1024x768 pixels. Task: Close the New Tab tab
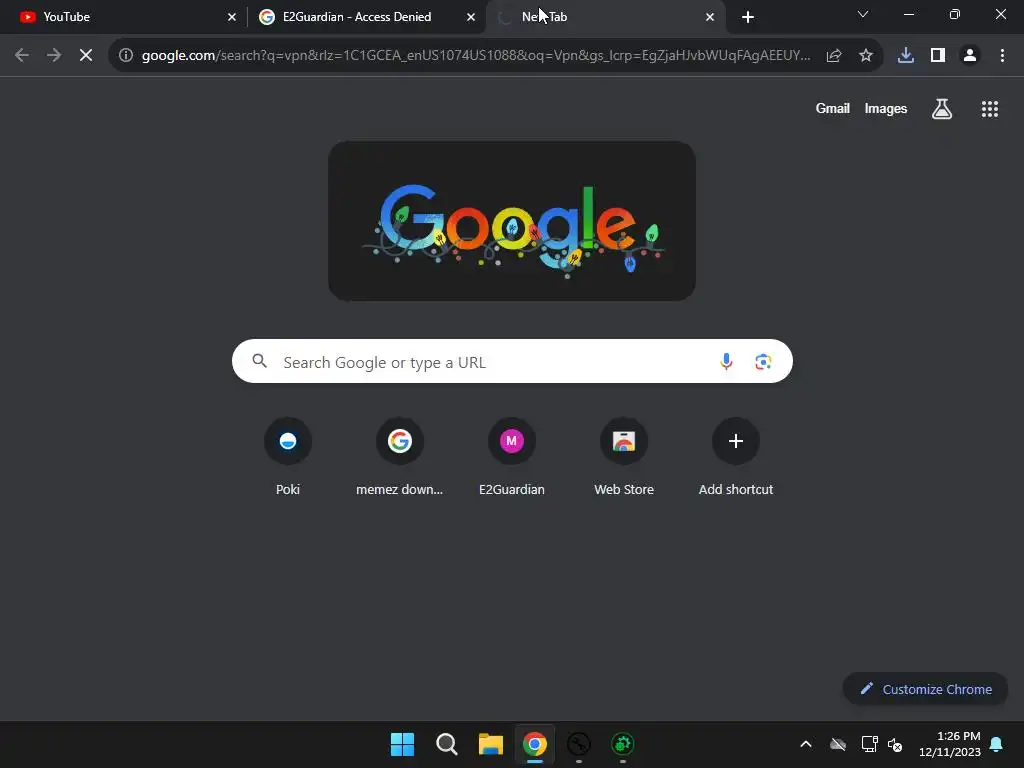coord(710,17)
